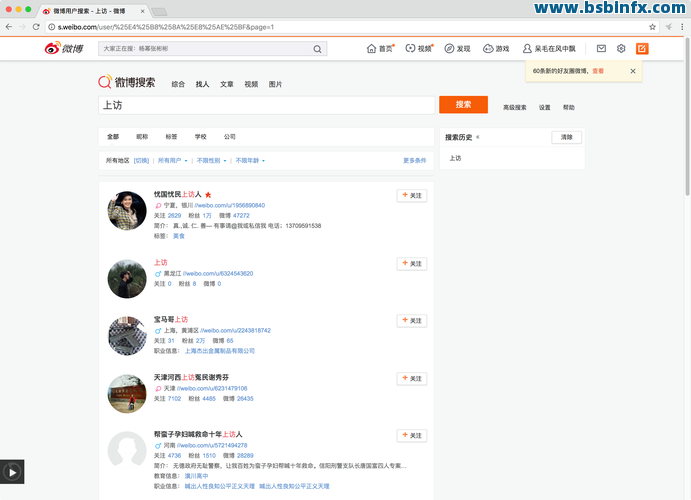Click the site info icon in address bar

(52, 27)
